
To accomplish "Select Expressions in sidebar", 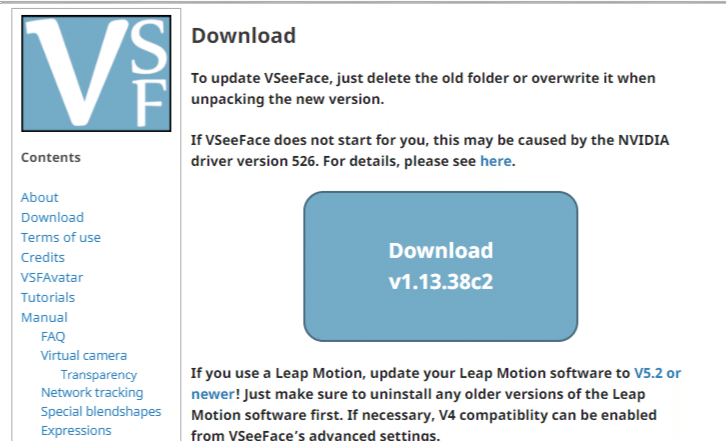I will pyautogui.click(x=76, y=430).
